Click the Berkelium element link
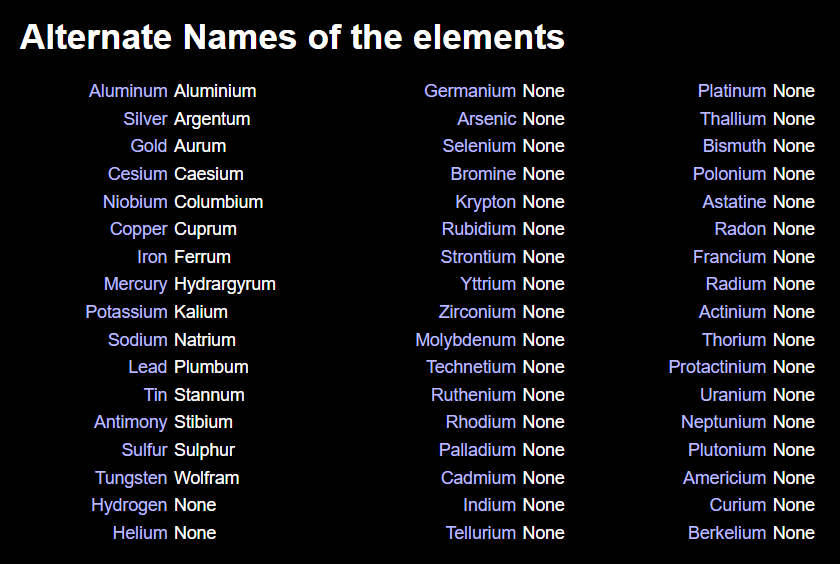The height and width of the screenshot is (564, 840). tap(727, 533)
